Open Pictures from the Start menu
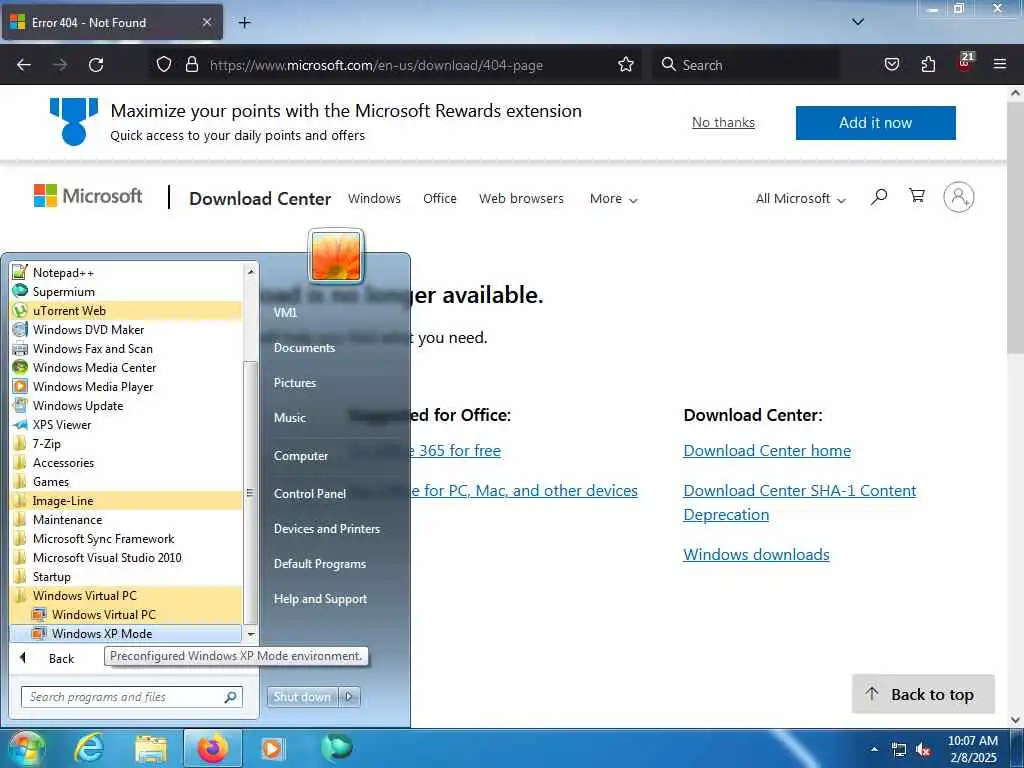 [x=295, y=382]
